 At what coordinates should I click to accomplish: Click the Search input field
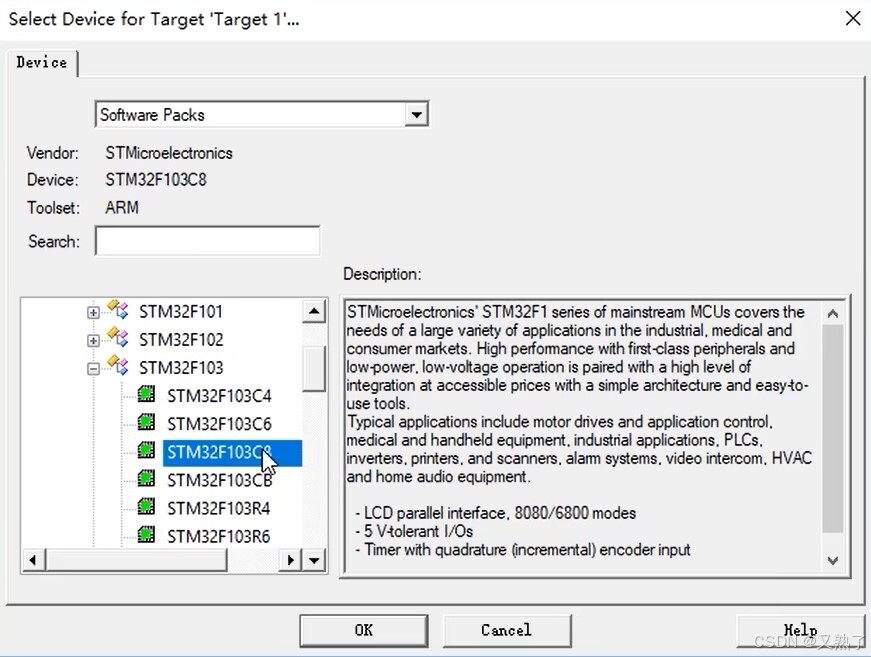[208, 240]
